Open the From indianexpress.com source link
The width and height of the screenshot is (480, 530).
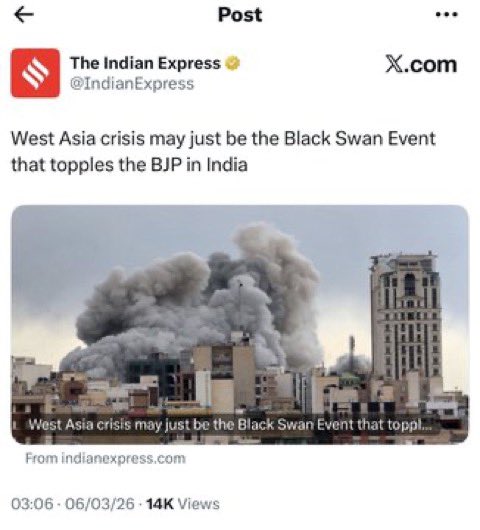pos(105,459)
